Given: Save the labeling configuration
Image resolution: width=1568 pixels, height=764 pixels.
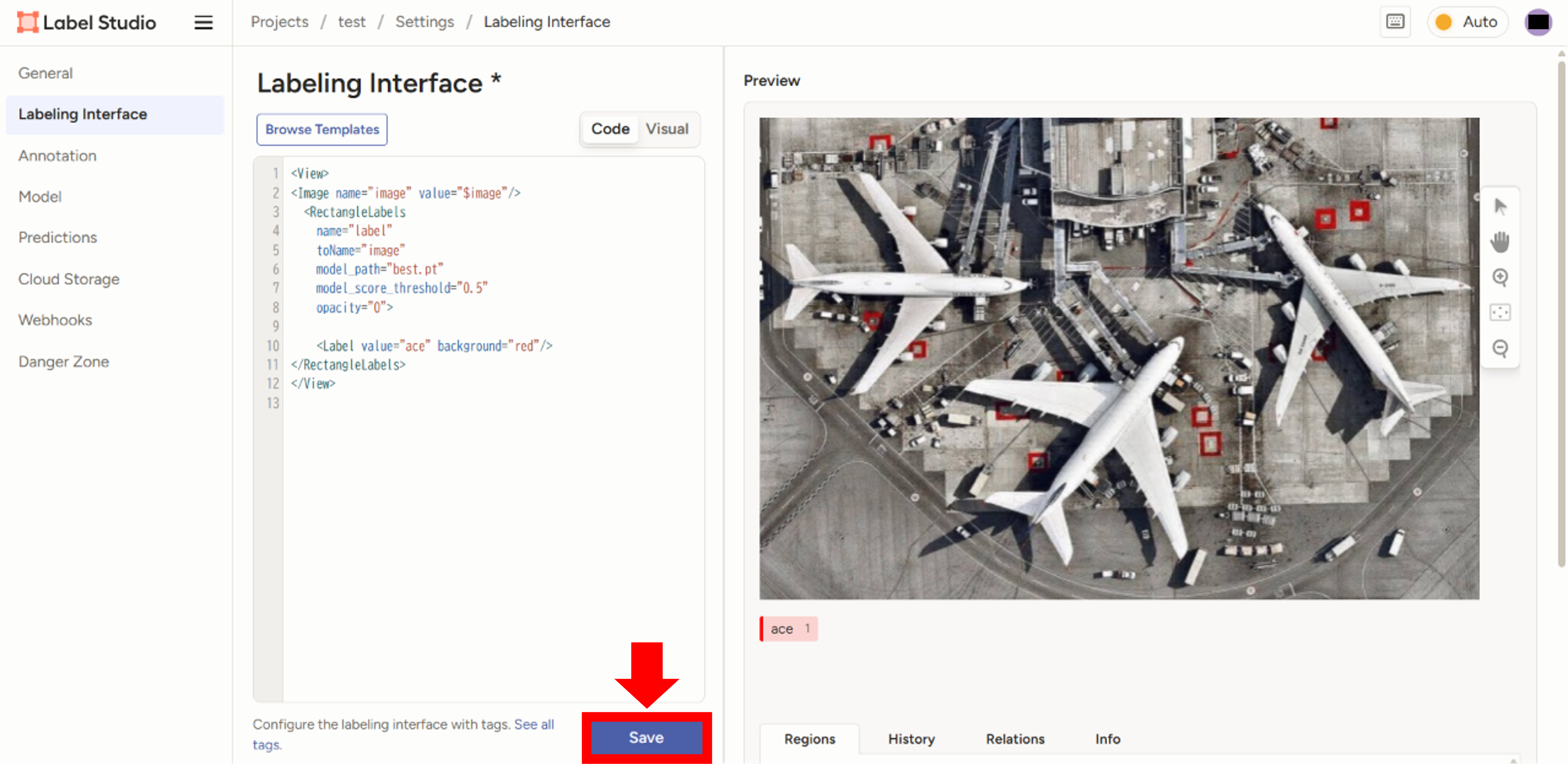Looking at the screenshot, I should point(647,737).
